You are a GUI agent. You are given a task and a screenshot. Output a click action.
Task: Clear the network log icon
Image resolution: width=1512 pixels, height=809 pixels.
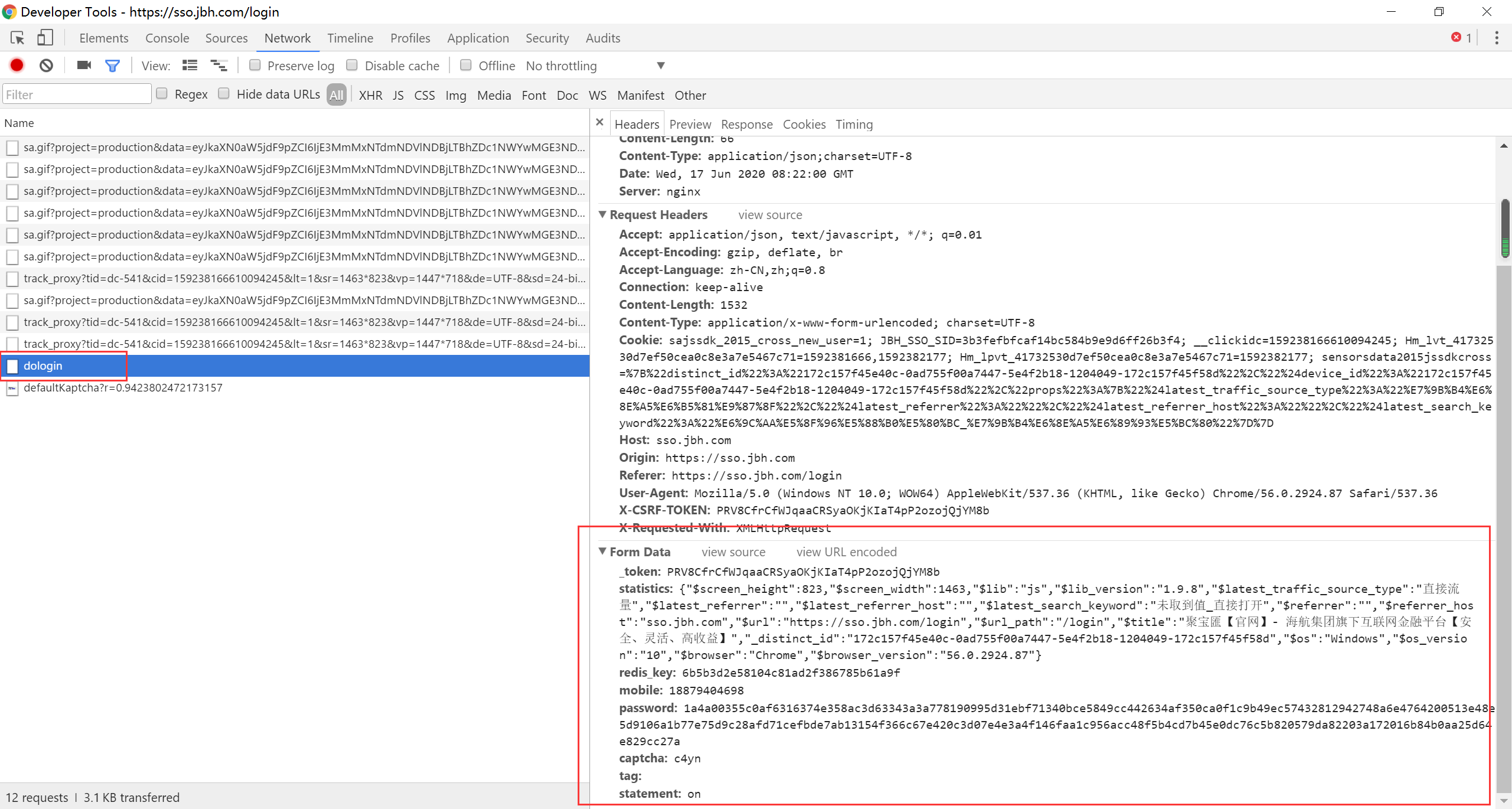coord(46,66)
